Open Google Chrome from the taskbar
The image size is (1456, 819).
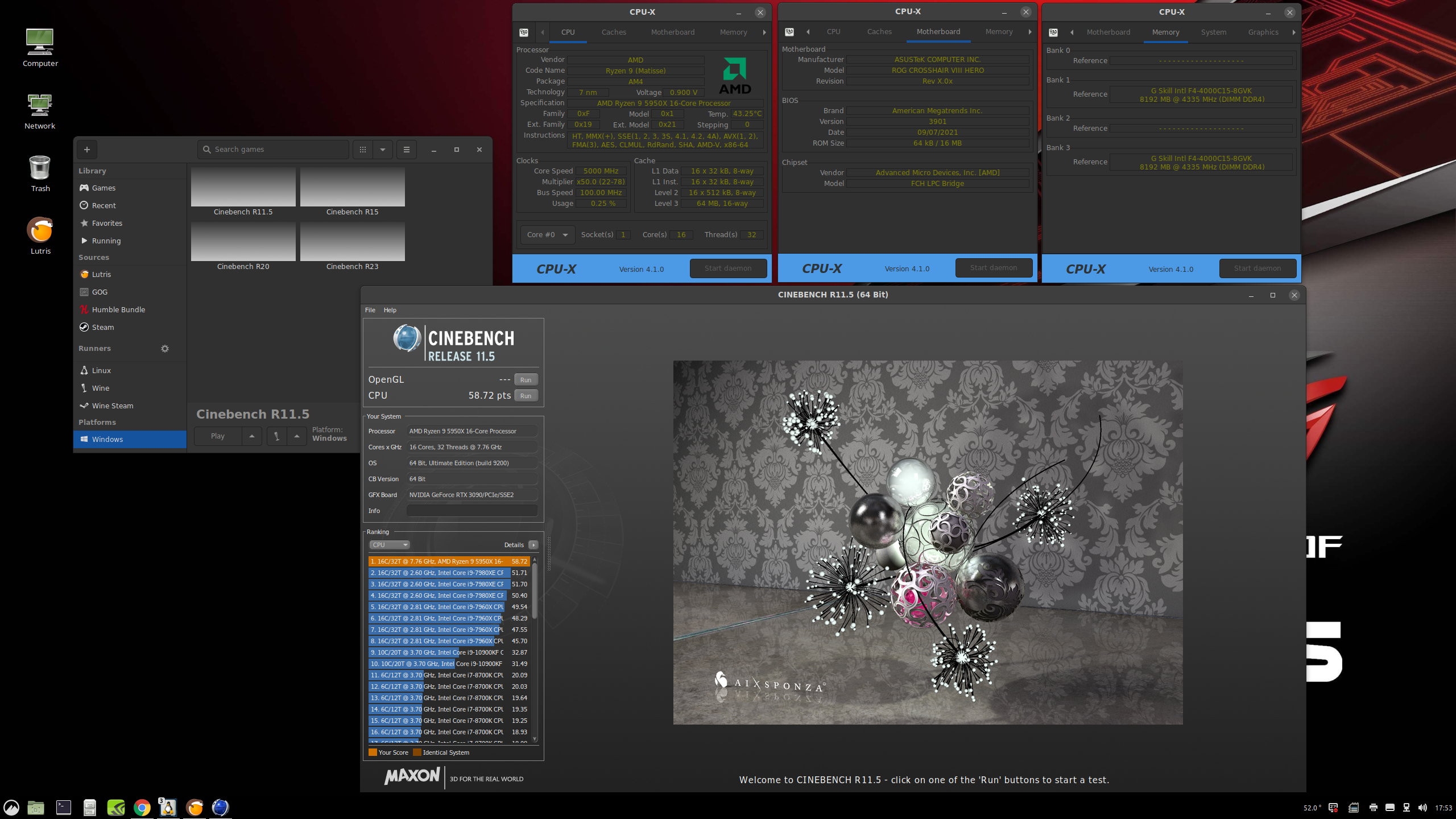click(x=142, y=807)
